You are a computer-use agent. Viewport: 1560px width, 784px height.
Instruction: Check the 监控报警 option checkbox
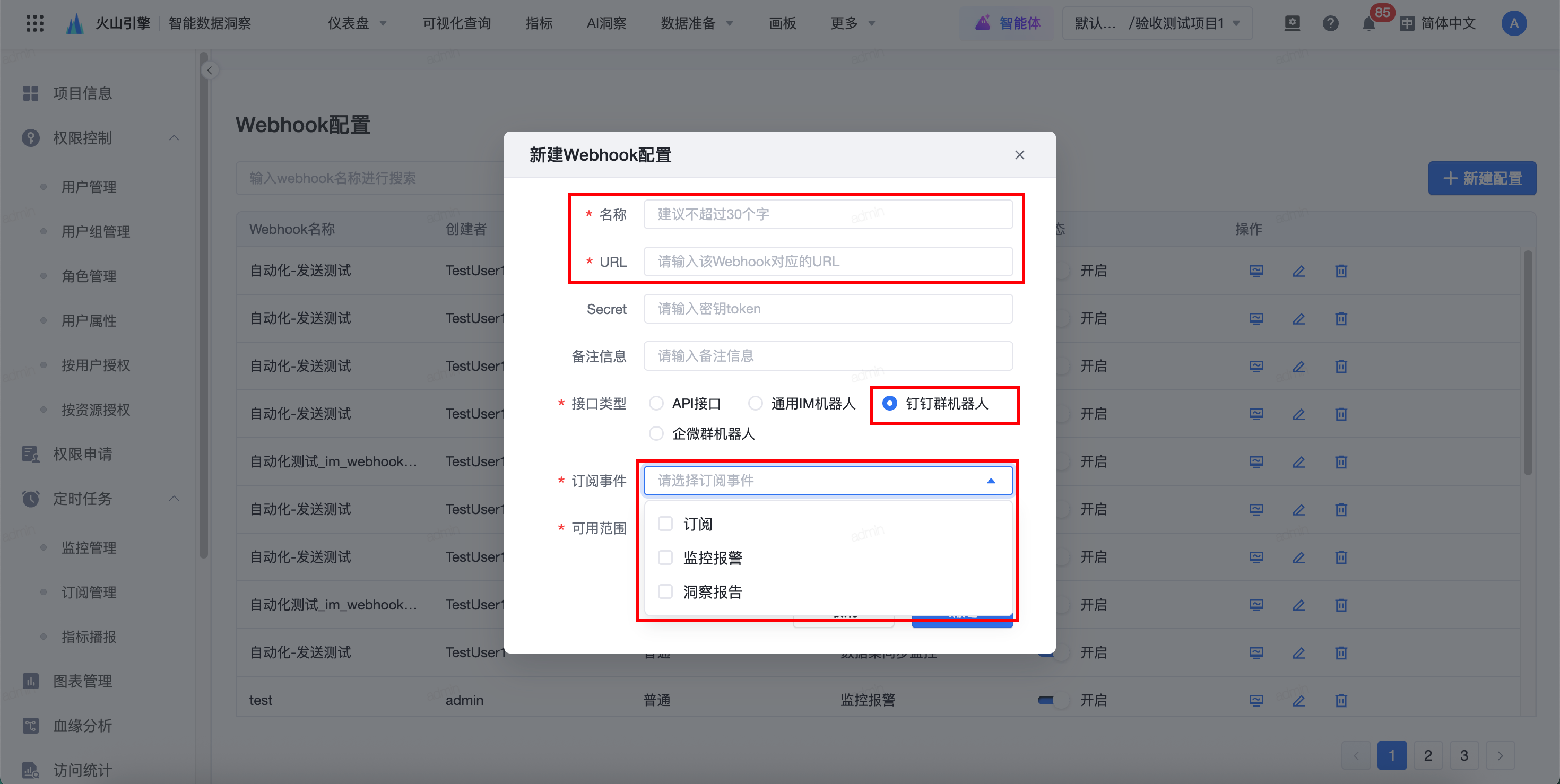click(665, 557)
